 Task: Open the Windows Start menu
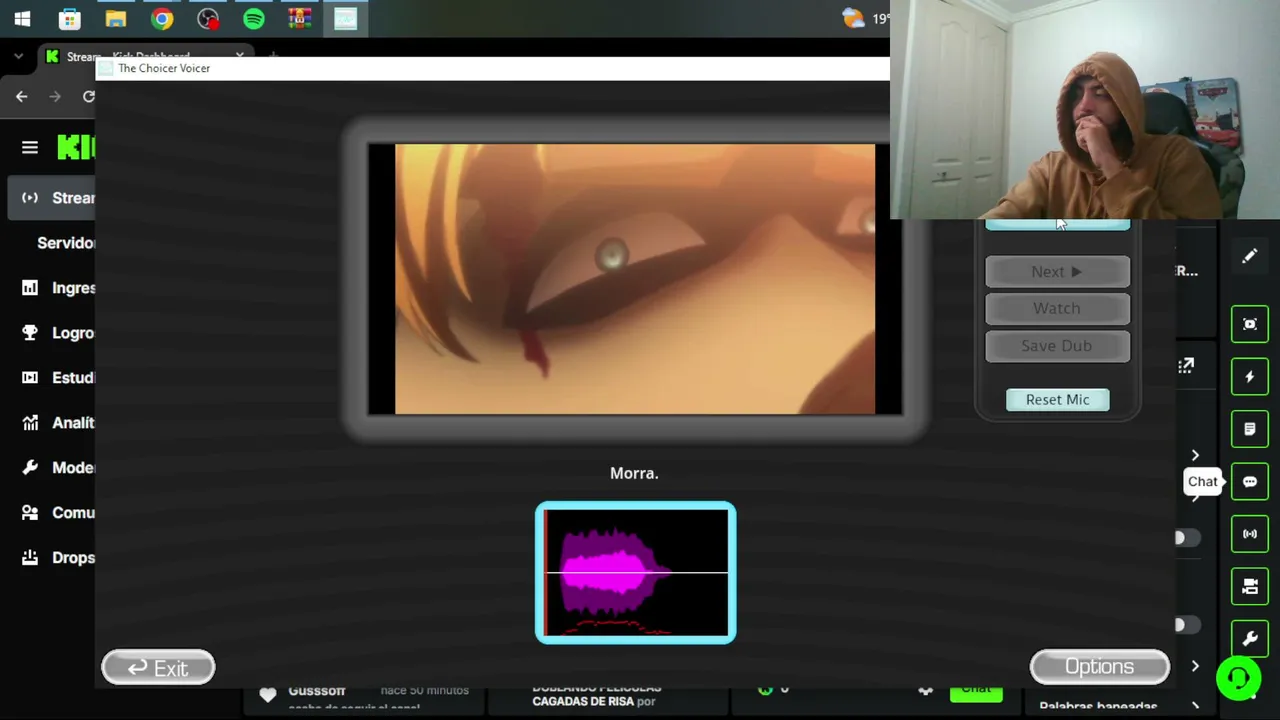[x=22, y=18]
